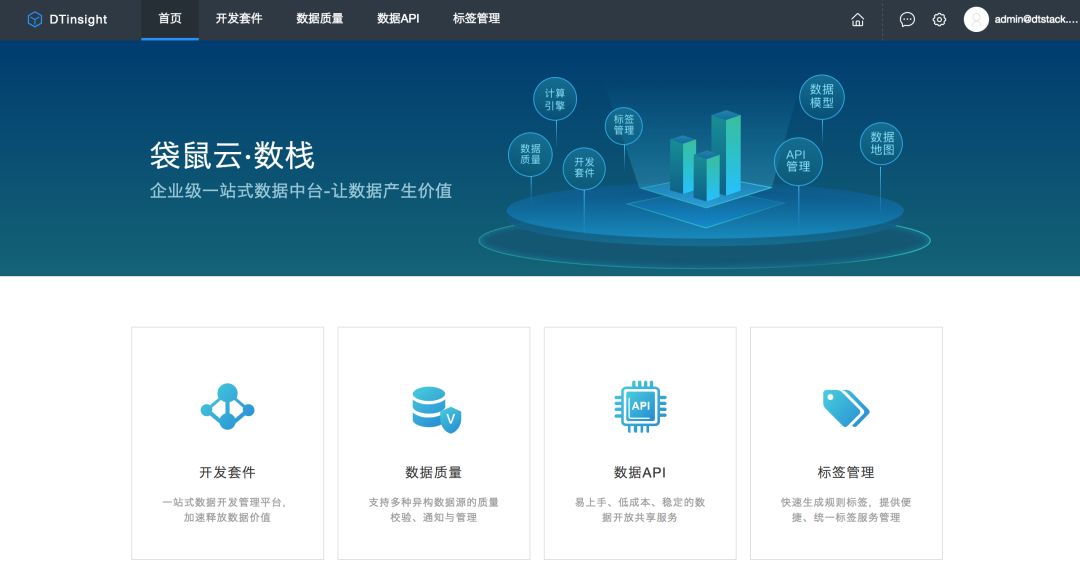Viewport: 1080px width, 576px height.
Task: Open the admin@dtstack account menu
Action: [x=1036, y=19]
